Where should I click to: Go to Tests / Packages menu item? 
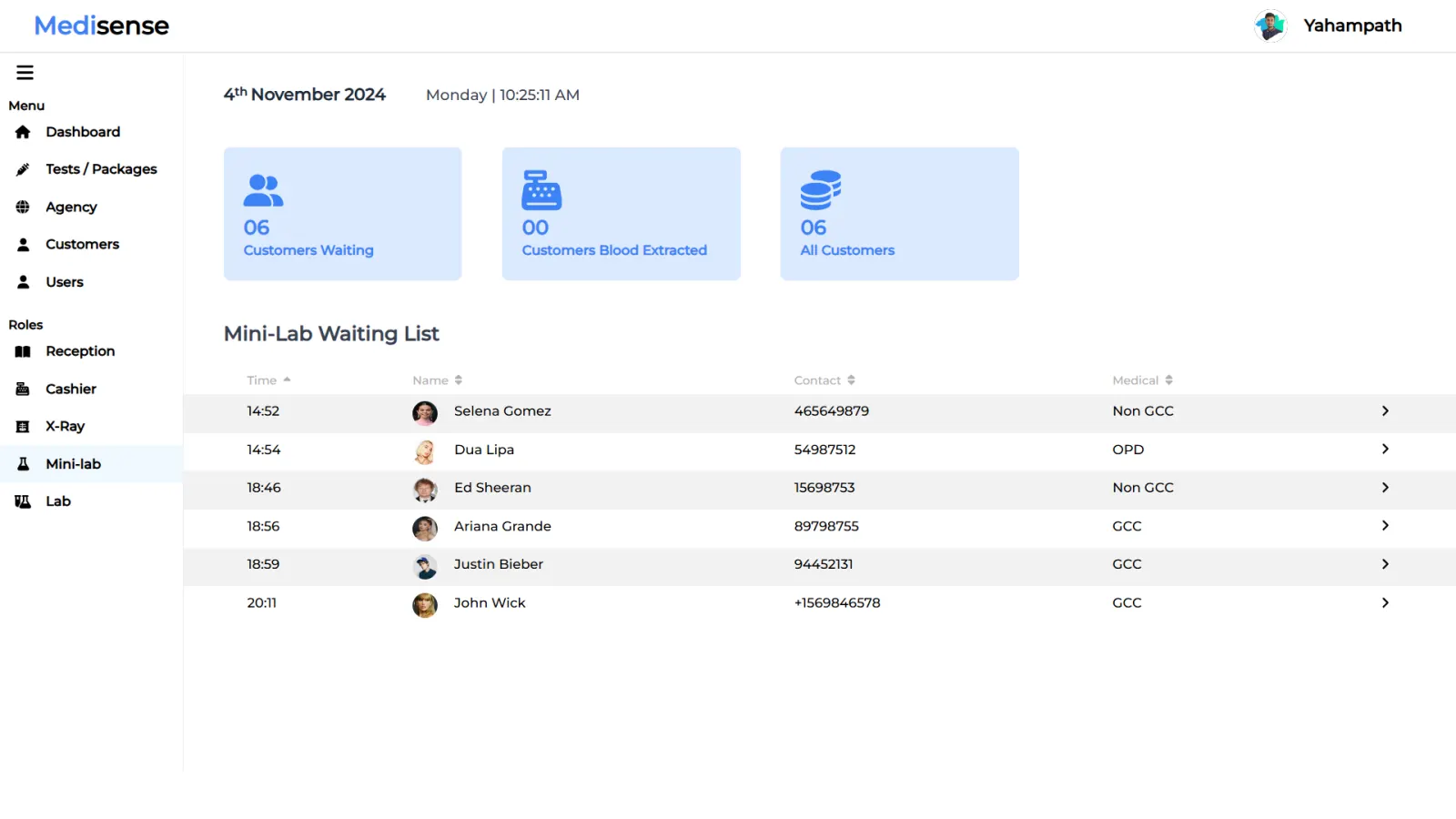tap(91, 169)
